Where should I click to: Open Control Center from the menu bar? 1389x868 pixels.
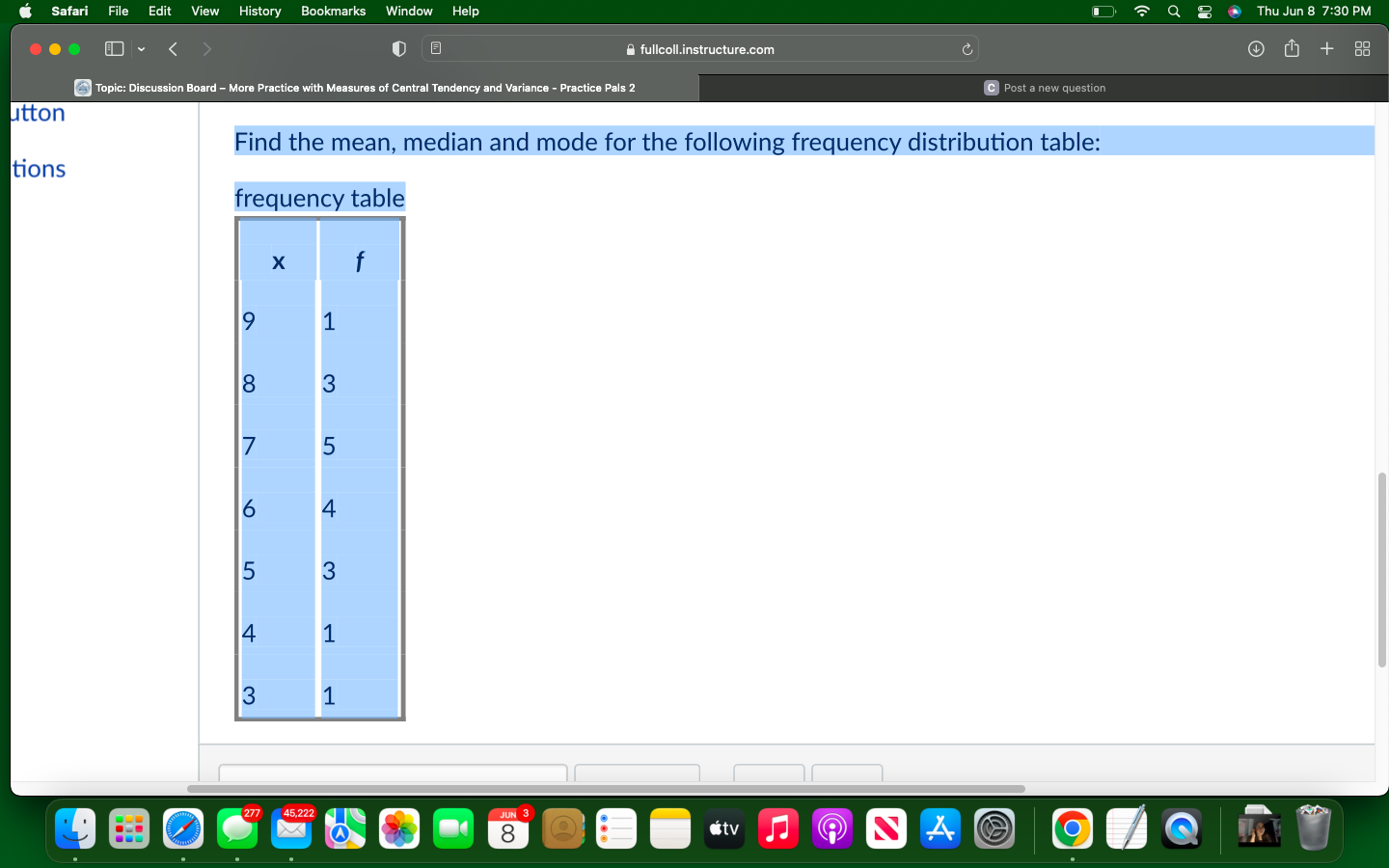(x=1204, y=11)
